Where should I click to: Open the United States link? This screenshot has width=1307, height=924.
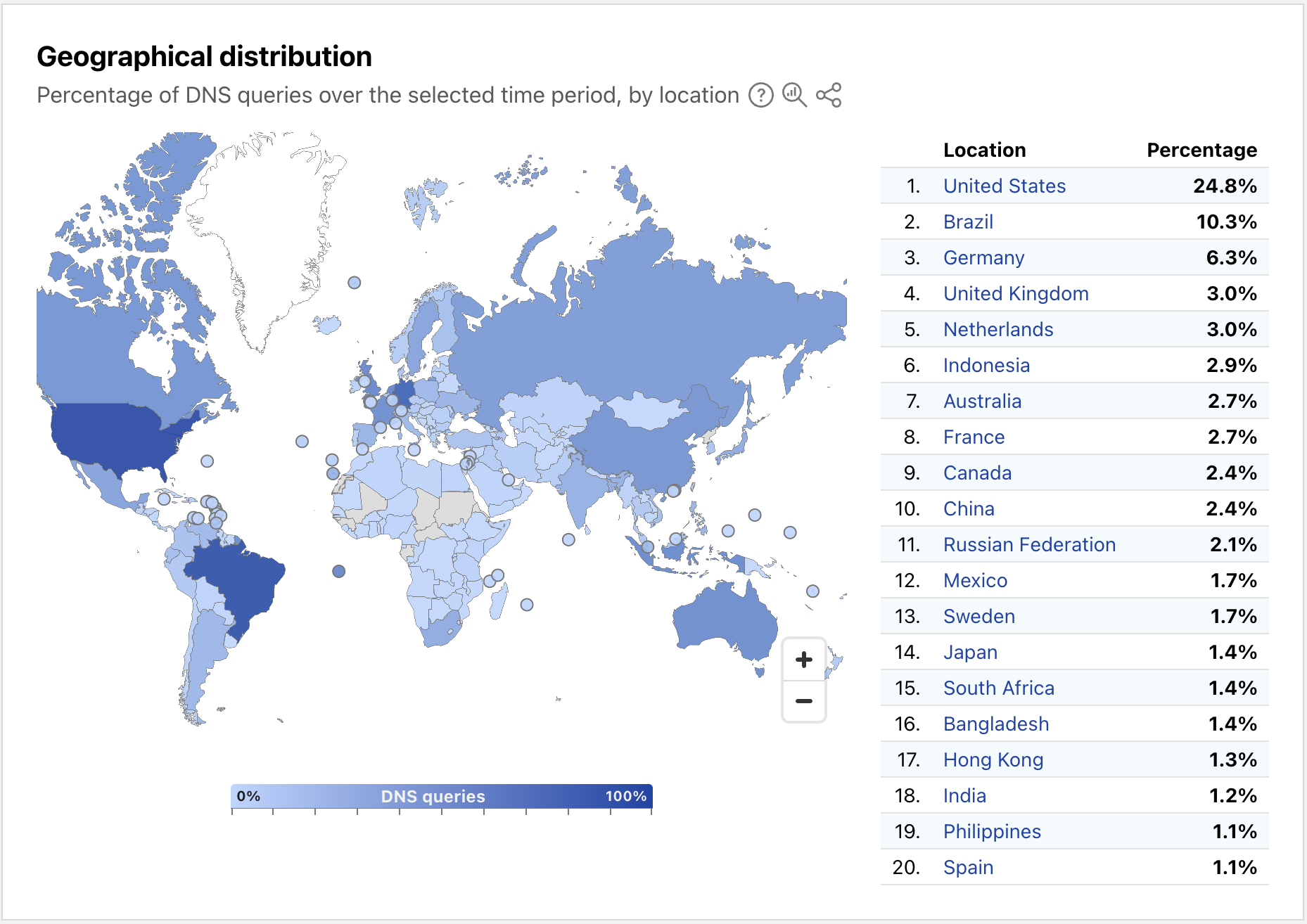pos(1005,186)
